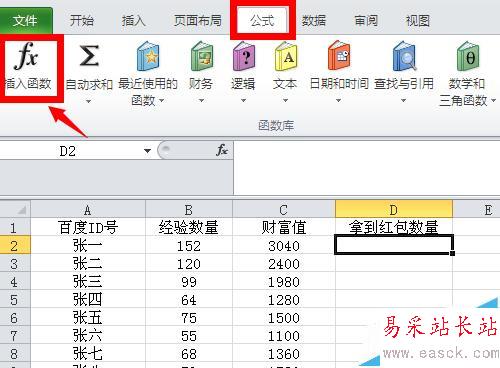This screenshot has width=500, height=368.
Task: Click cell with value 1500
Action: pos(284,317)
